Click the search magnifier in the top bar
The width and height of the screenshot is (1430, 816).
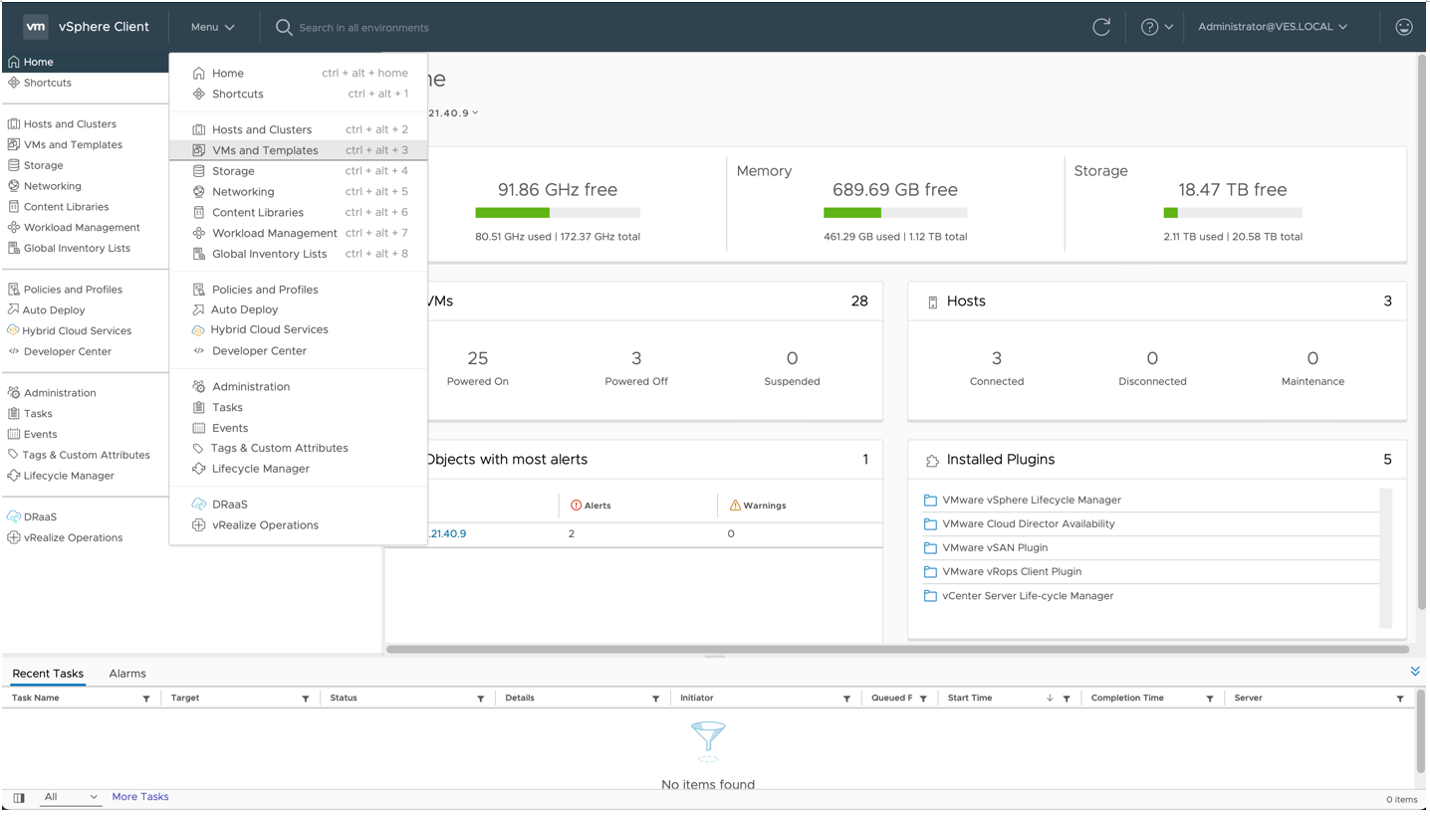(x=284, y=27)
